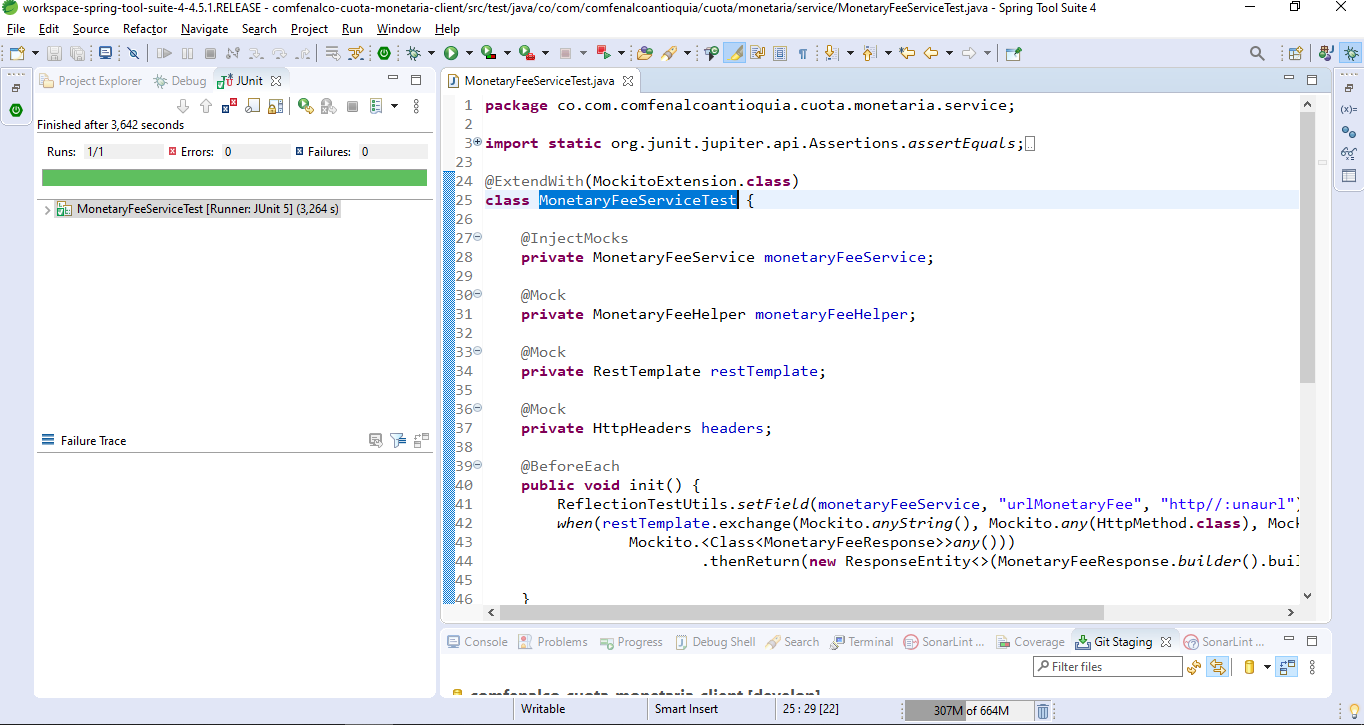Open the New file dropdown arrow
Image resolution: width=1364 pixels, height=725 pixels.
(x=35, y=53)
